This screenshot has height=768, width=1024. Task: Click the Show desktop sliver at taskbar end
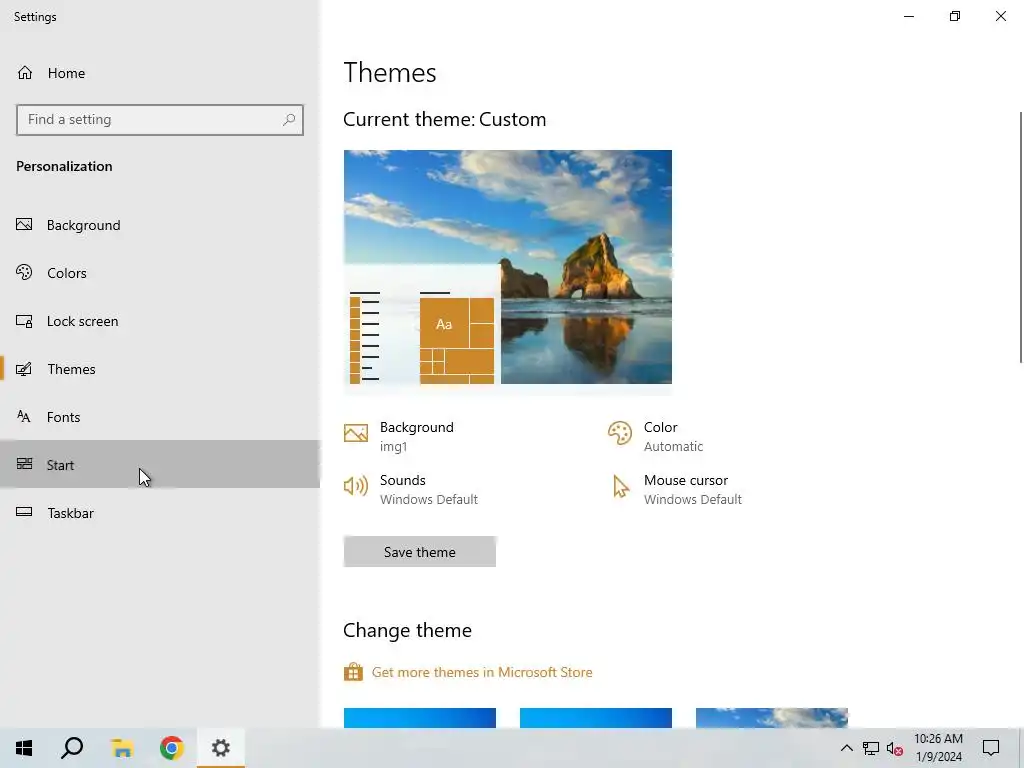click(x=1021, y=748)
